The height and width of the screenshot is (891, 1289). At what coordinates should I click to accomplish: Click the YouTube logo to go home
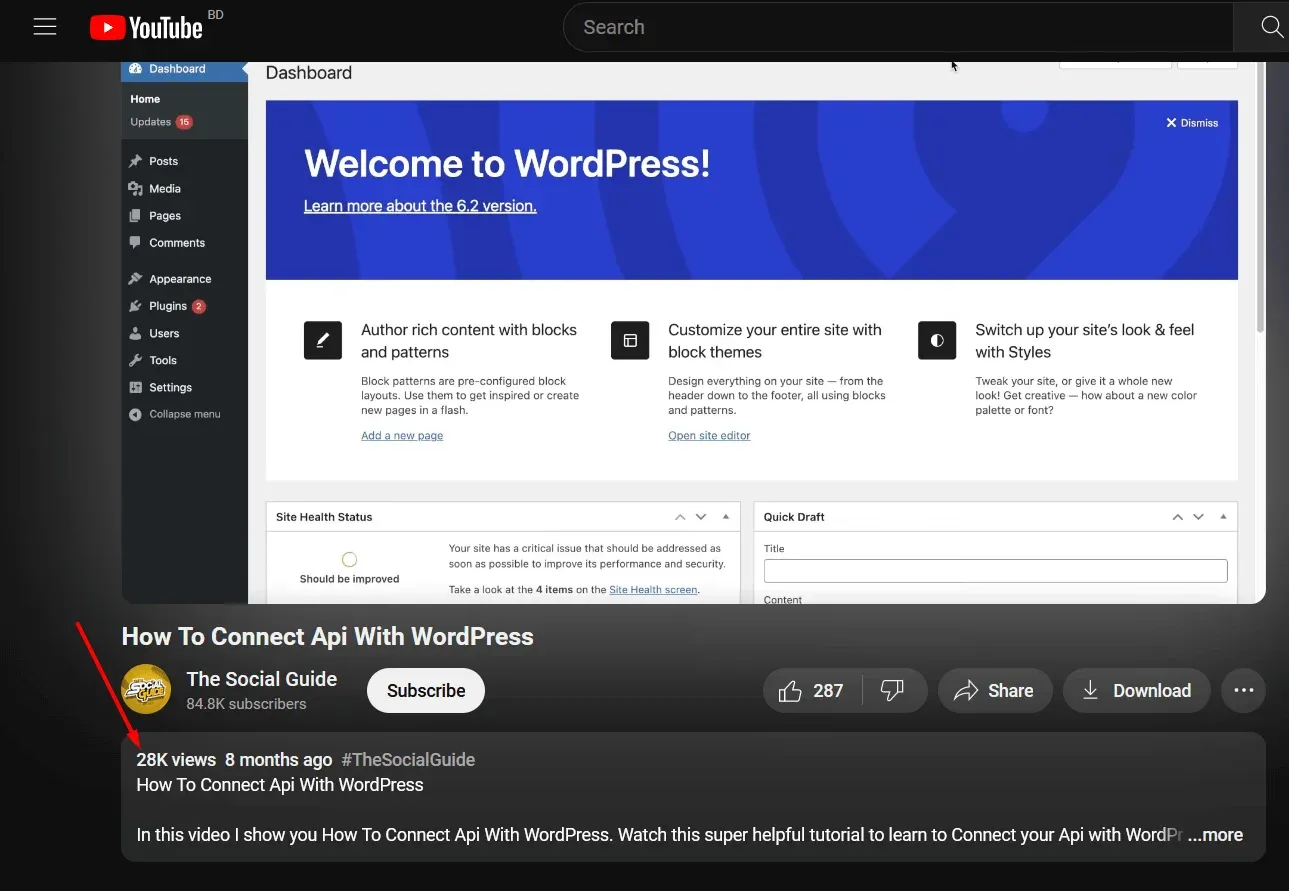click(x=146, y=28)
